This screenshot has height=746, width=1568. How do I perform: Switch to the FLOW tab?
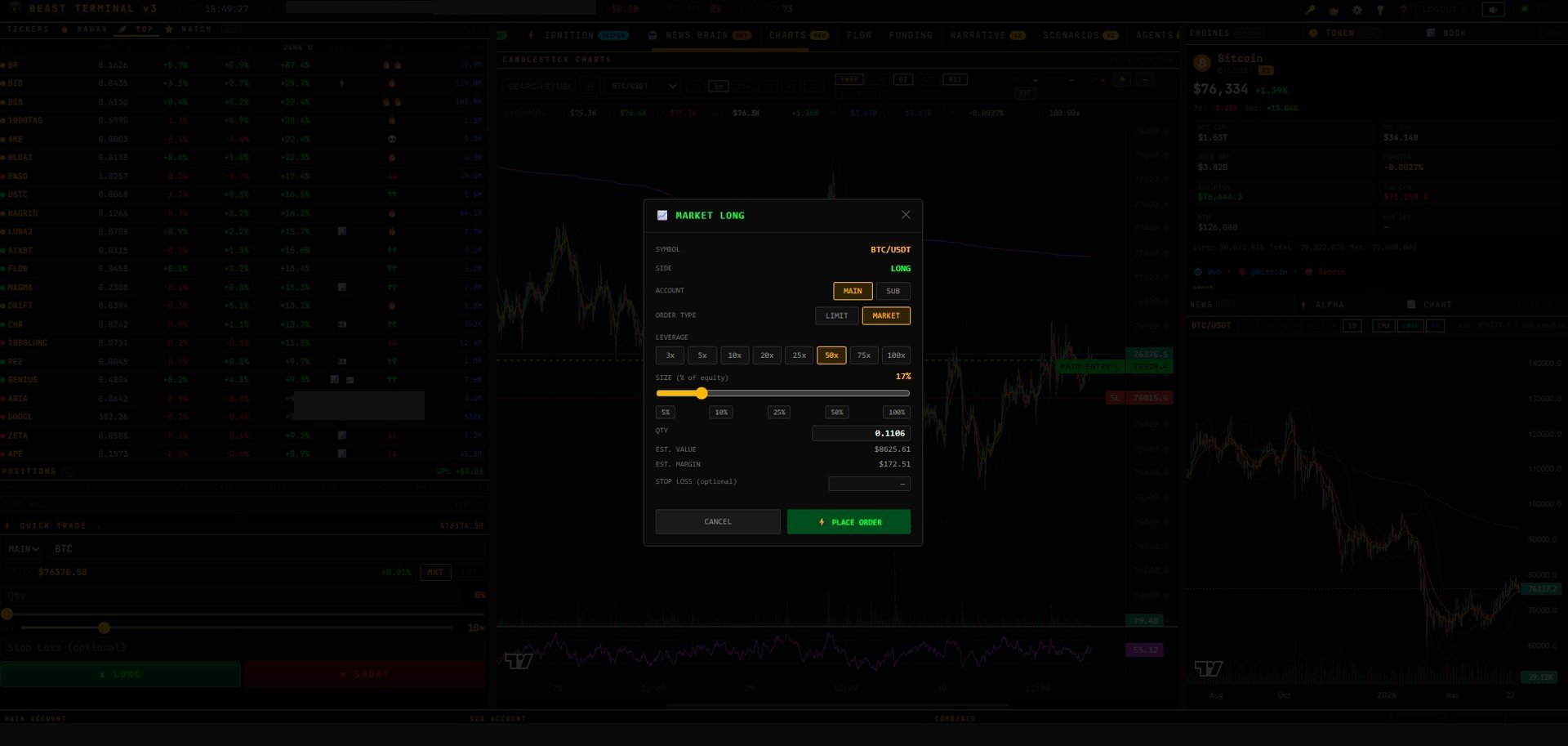(x=859, y=35)
